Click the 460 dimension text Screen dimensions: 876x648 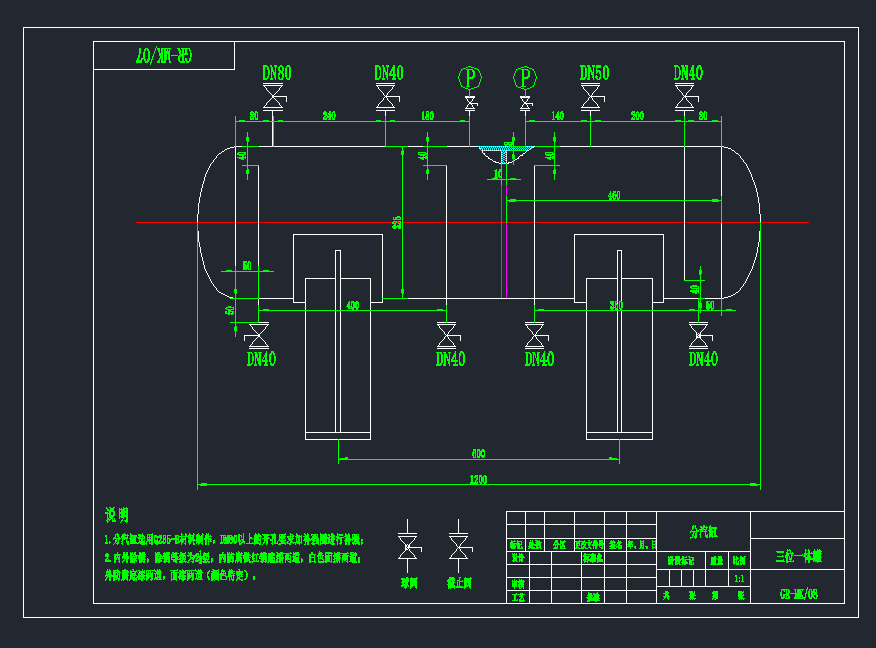[614, 196]
